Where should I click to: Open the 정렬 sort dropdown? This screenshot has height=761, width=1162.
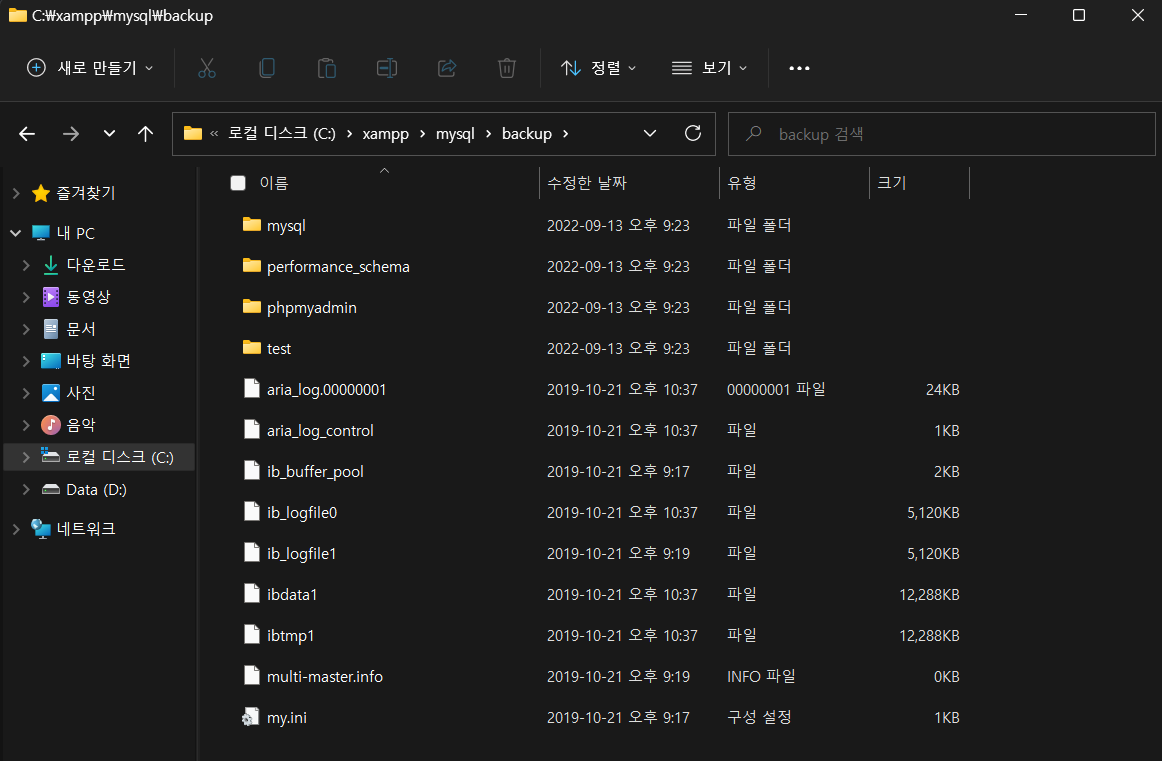[x=599, y=68]
